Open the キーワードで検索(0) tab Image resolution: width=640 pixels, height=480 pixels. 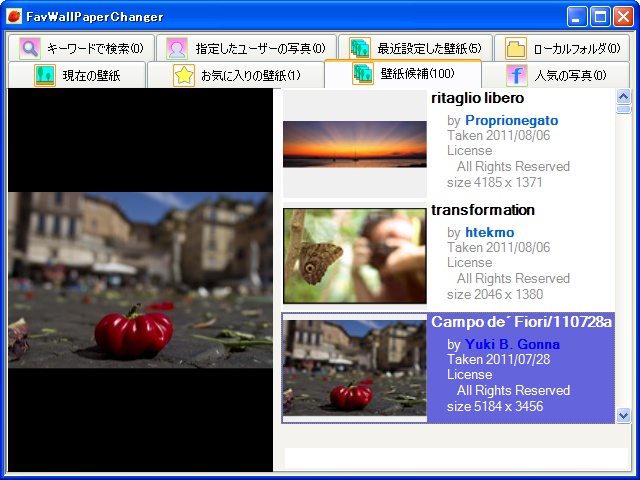pyautogui.click(x=82, y=48)
